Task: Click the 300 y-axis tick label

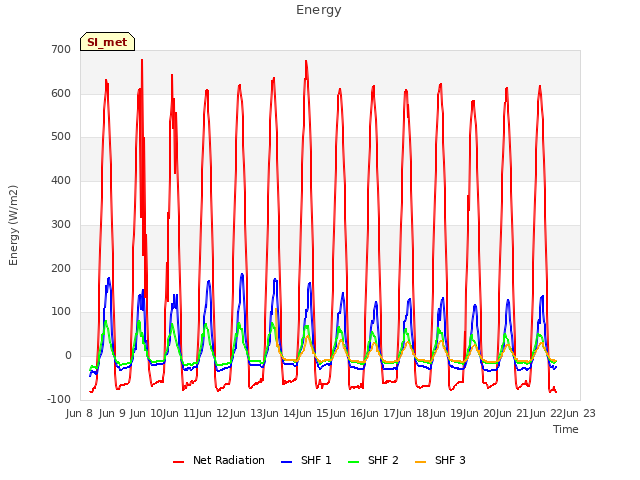Action: 61,224
